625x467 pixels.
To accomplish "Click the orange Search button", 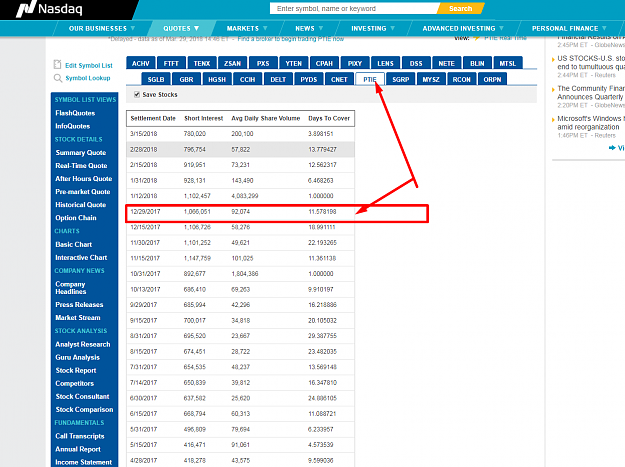I will (x=460, y=8).
